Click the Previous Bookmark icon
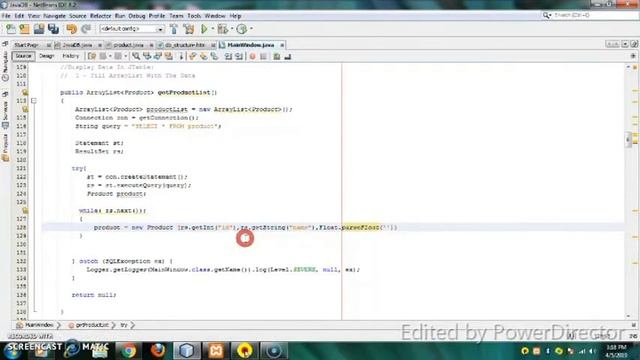 pyautogui.click(x=193, y=56)
